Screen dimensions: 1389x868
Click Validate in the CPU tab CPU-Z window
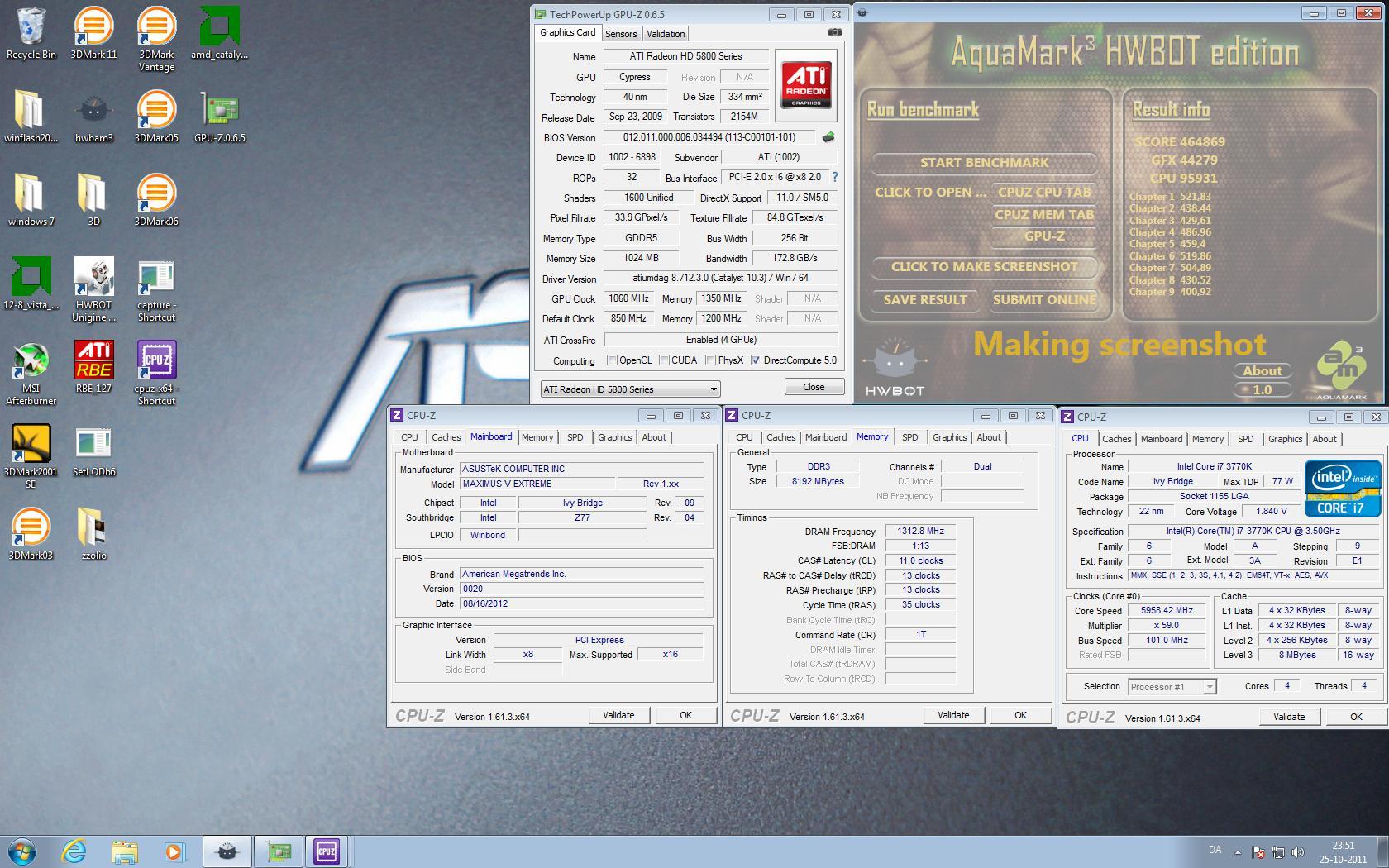click(1289, 717)
